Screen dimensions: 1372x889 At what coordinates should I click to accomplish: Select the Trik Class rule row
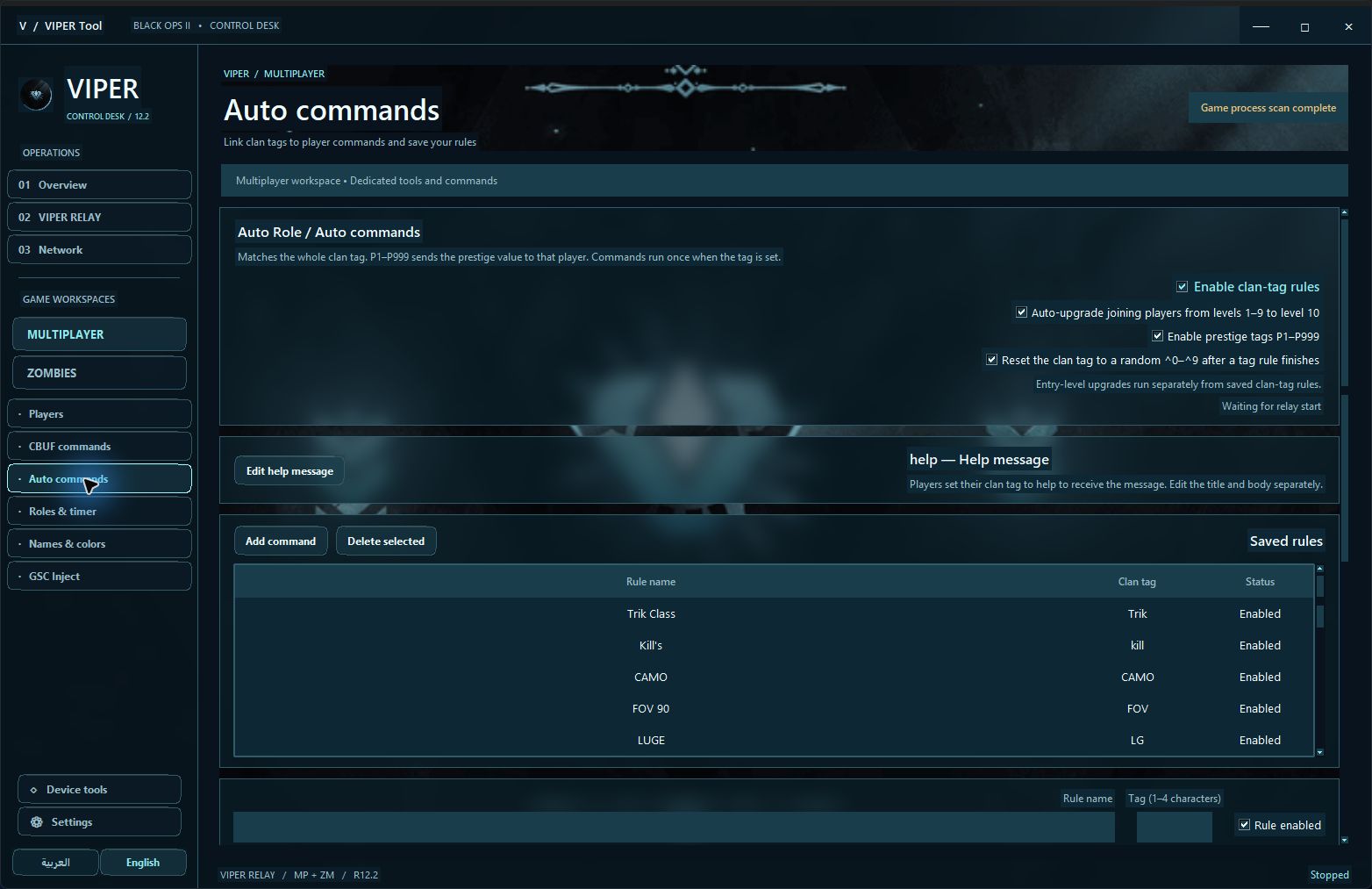click(x=774, y=614)
